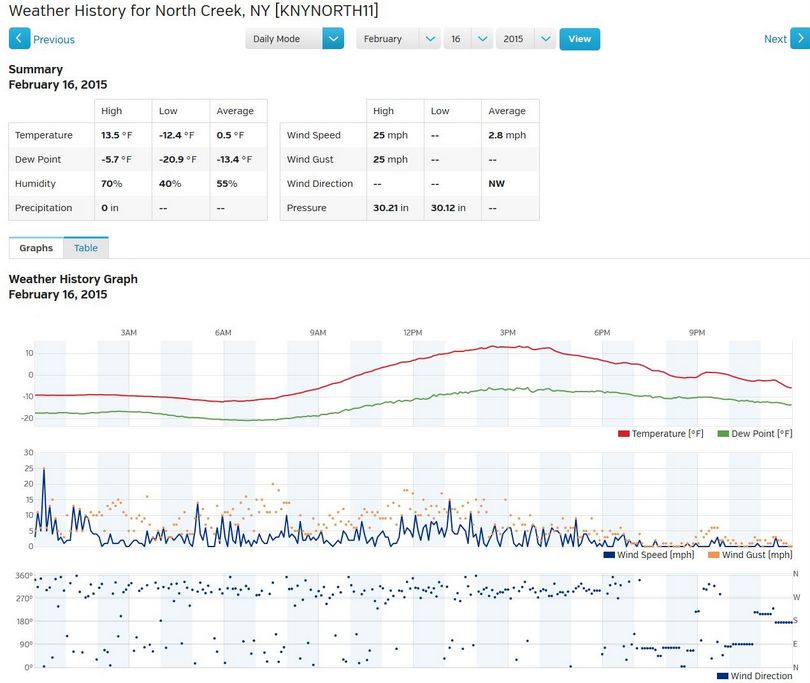Select dew point high -5.7 °F
810x683 pixels.
click(x=116, y=160)
